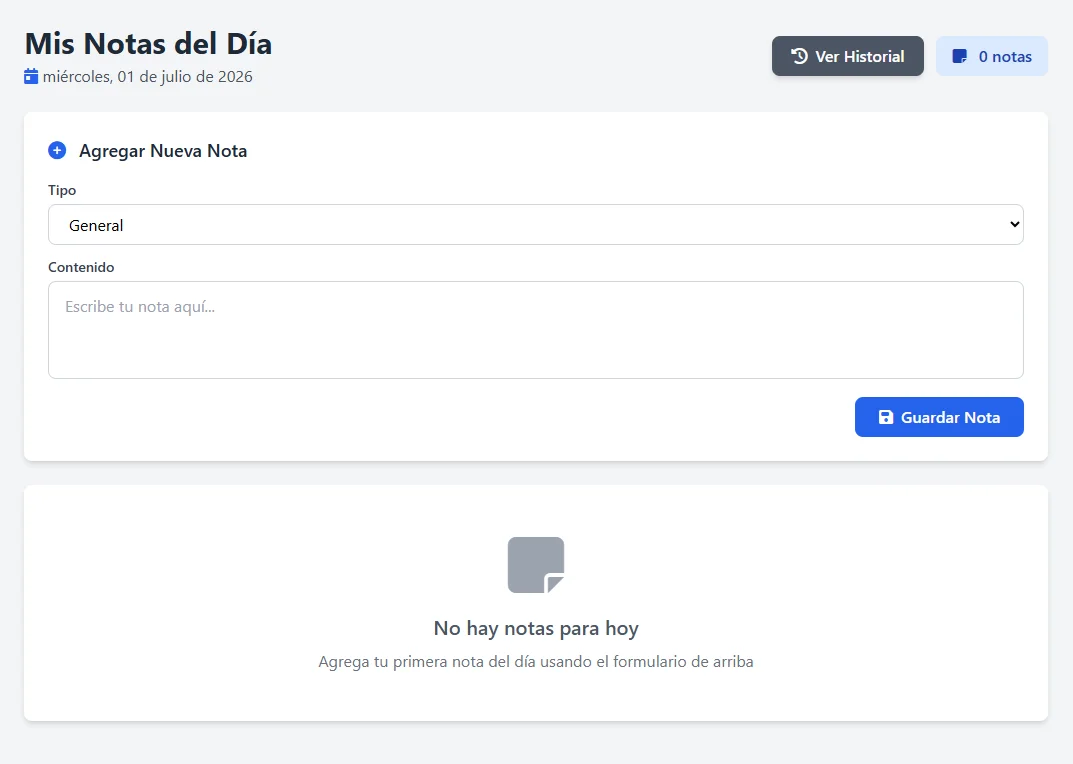This screenshot has width=1073, height=764.
Task: Click the blue plus icon by Agregar Nueva Nota
Action: click(x=57, y=150)
